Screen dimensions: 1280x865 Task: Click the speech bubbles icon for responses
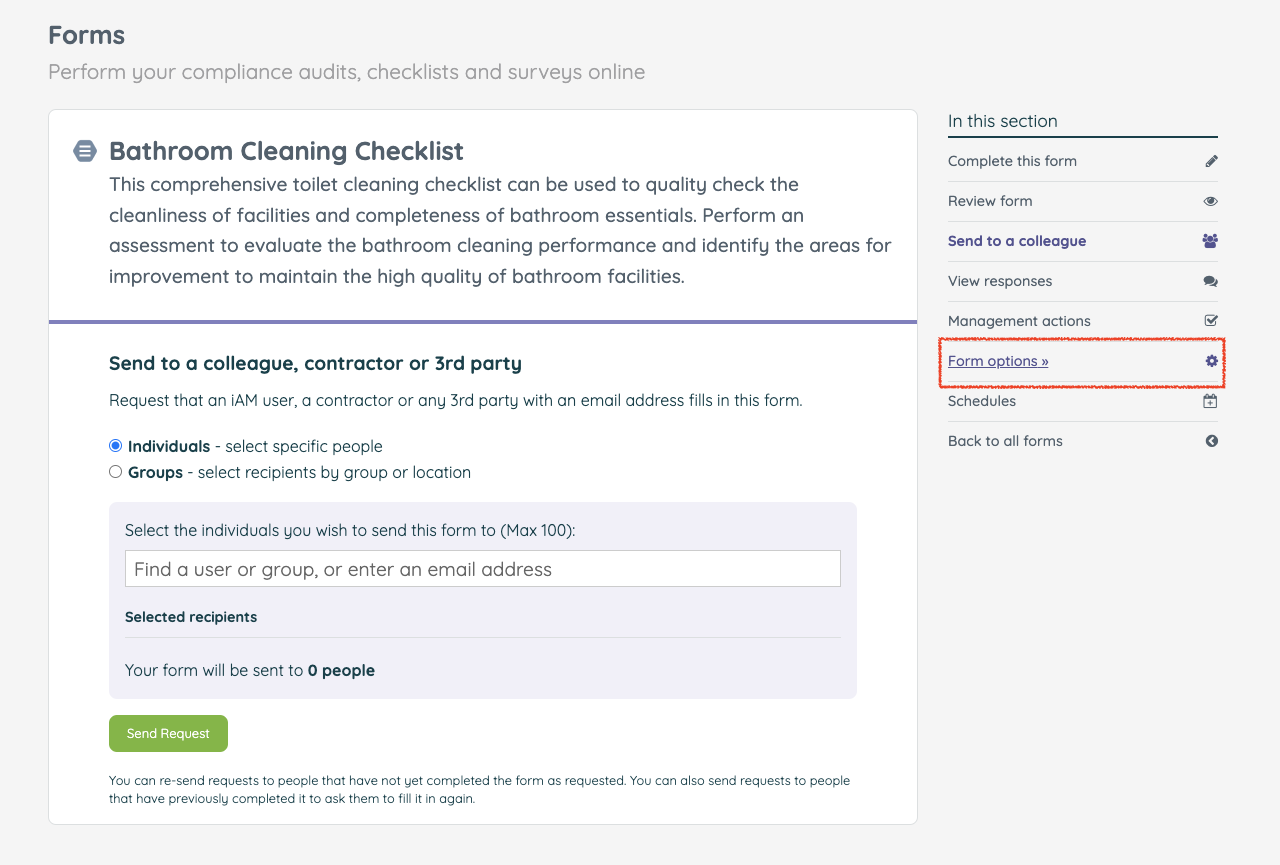pos(1211,282)
